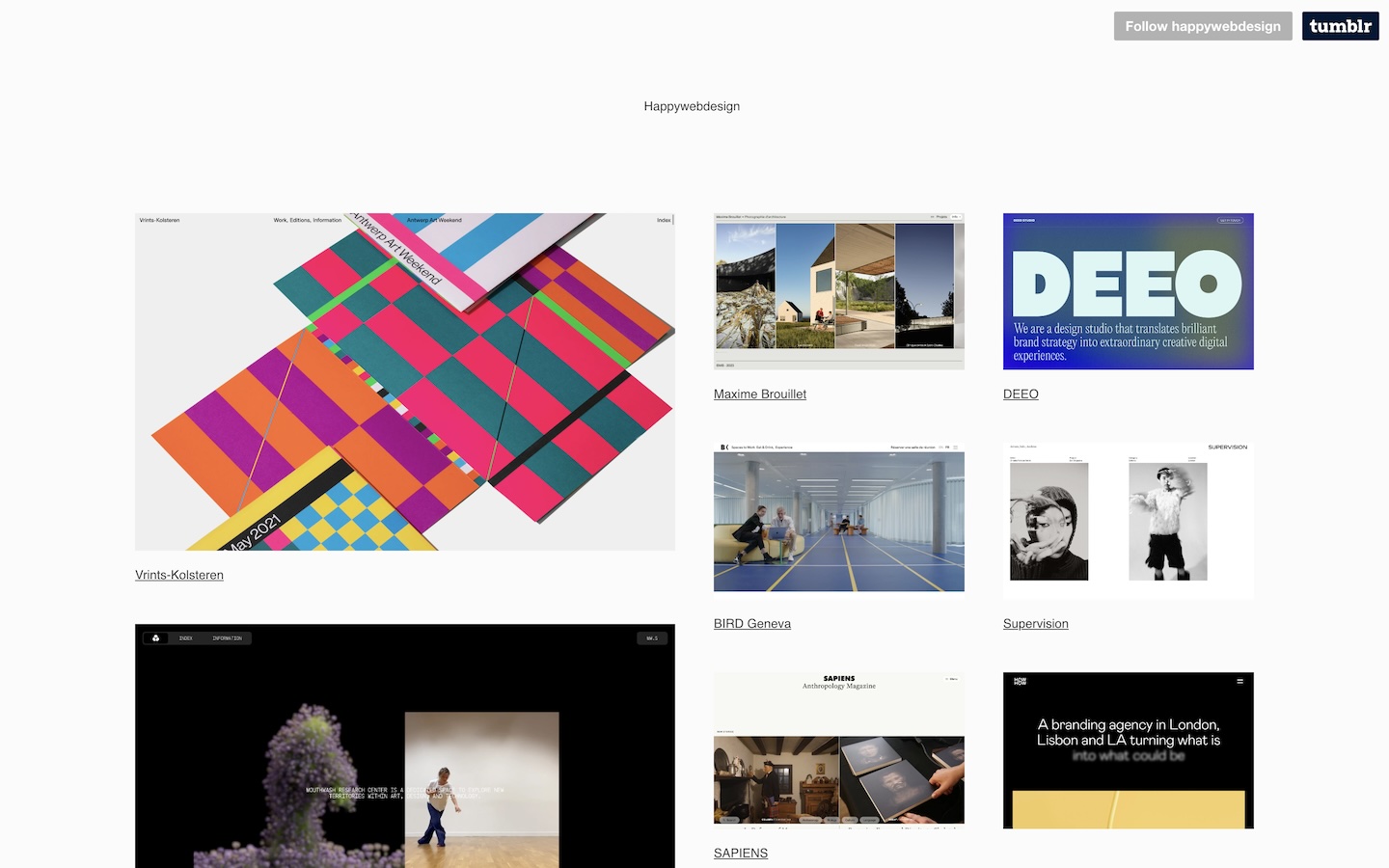View the Mouthwash Research Center black thumbnail

pos(405,746)
